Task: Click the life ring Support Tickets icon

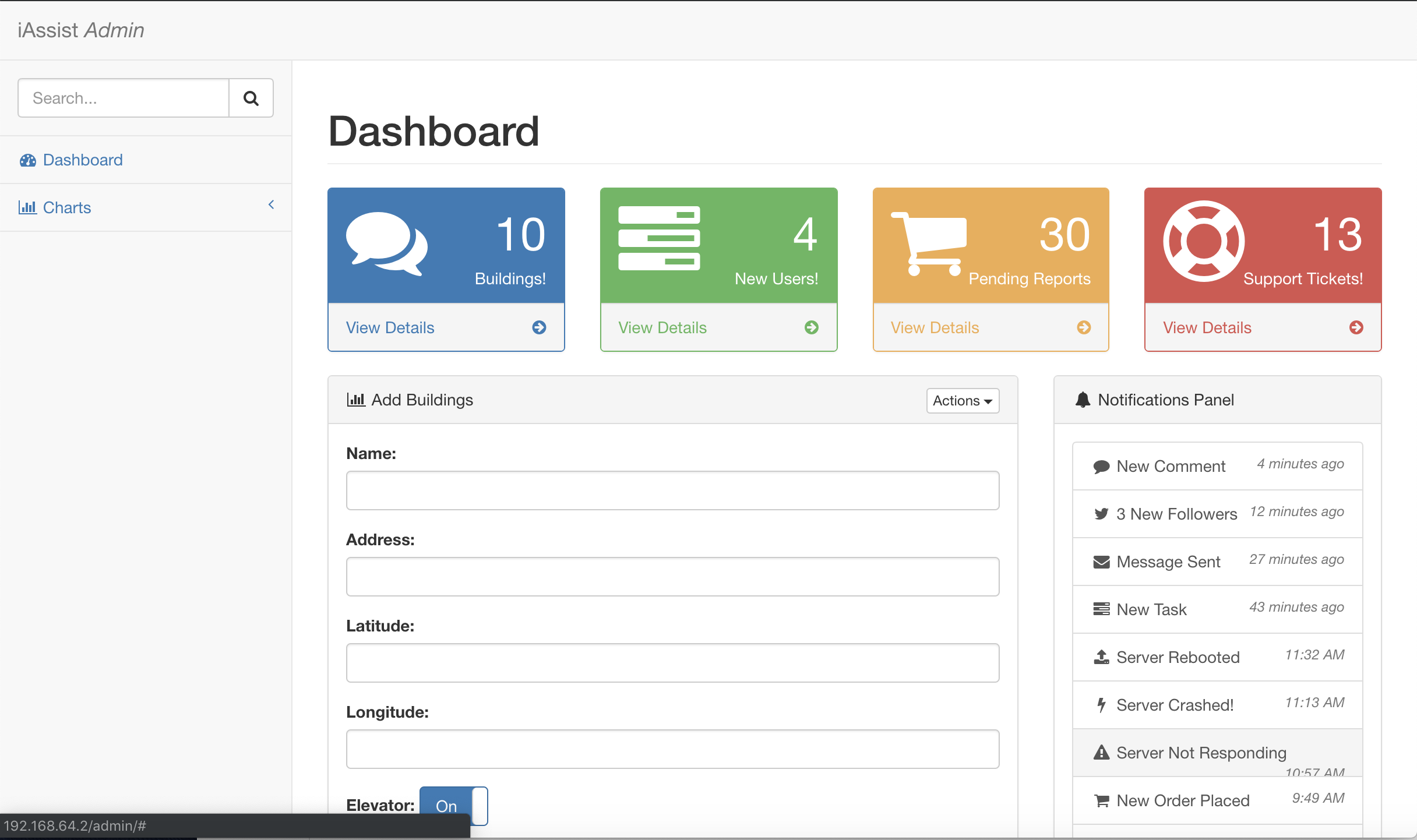Action: [1204, 241]
